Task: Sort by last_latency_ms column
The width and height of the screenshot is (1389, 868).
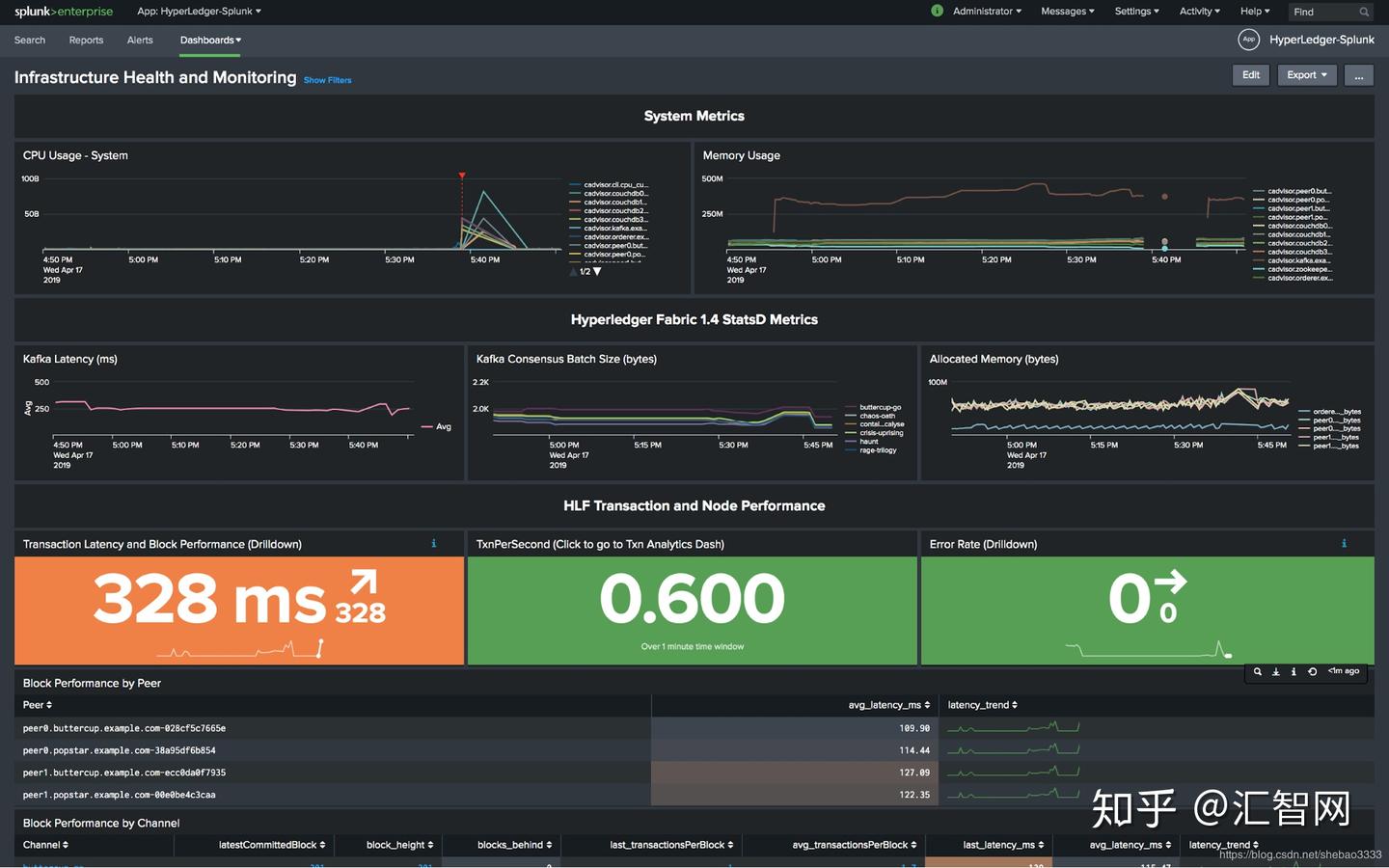Action: (x=1003, y=845)
